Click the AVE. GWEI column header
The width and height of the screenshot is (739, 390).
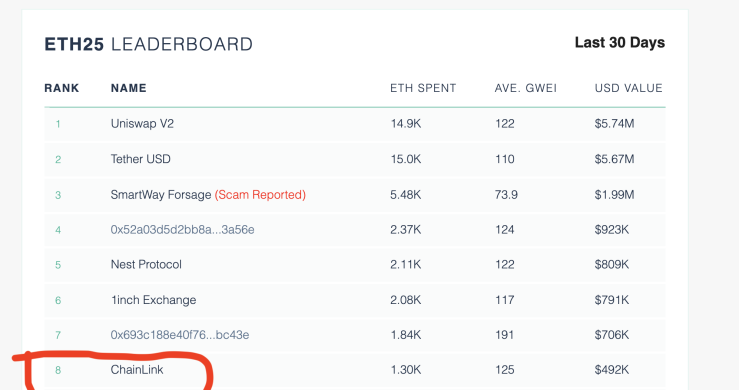526,88
